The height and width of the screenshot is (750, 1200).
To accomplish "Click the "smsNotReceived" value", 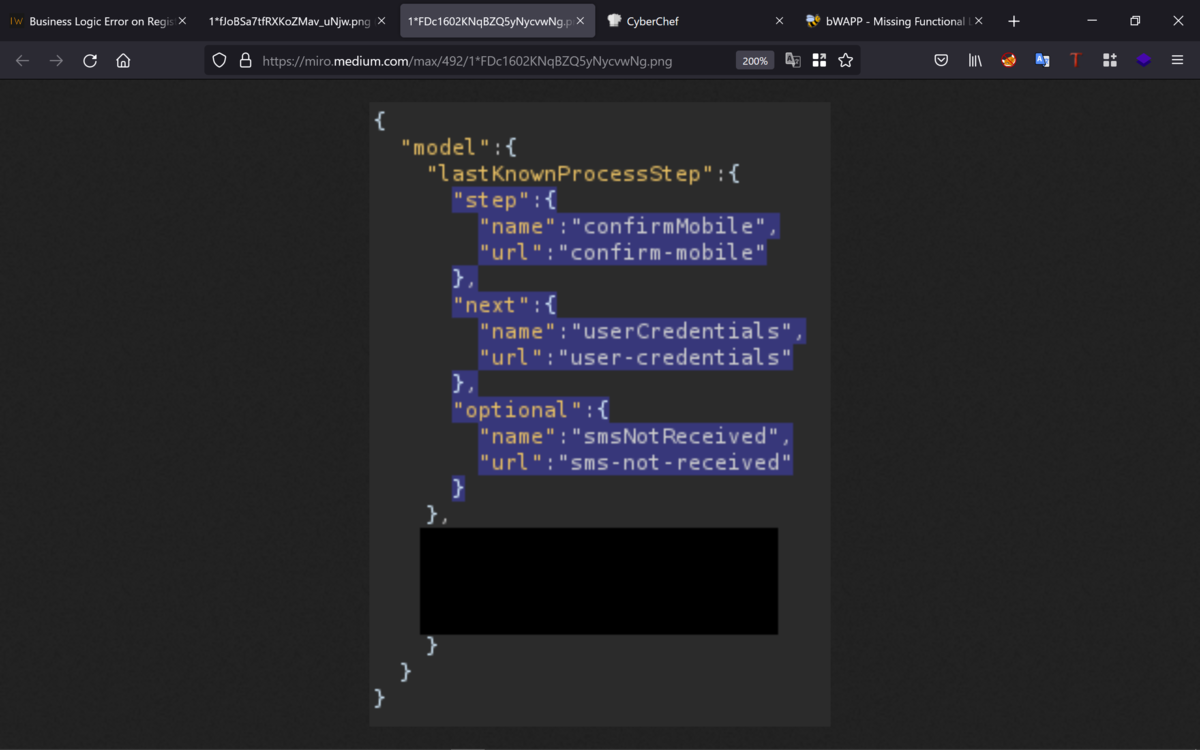I will click(x=675, y=436).
